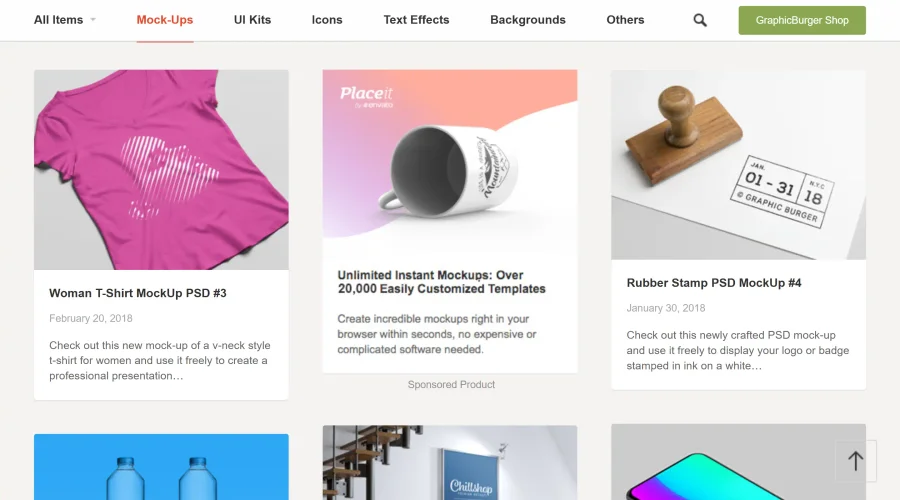The width and height of the screenshot is (900, 500).
Task: Open Rubber Stamp PSD MockUp #4 link
Action: click(714, 283)
